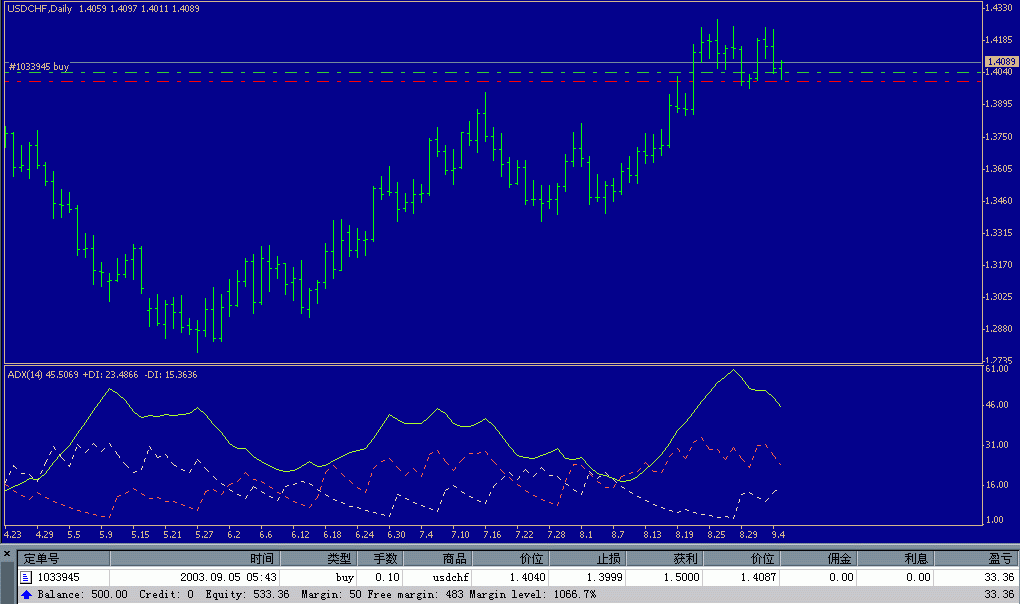Click the 0.00 cell under 佣金
Viewport: 1020px width, 604px height.
[841, 577]
